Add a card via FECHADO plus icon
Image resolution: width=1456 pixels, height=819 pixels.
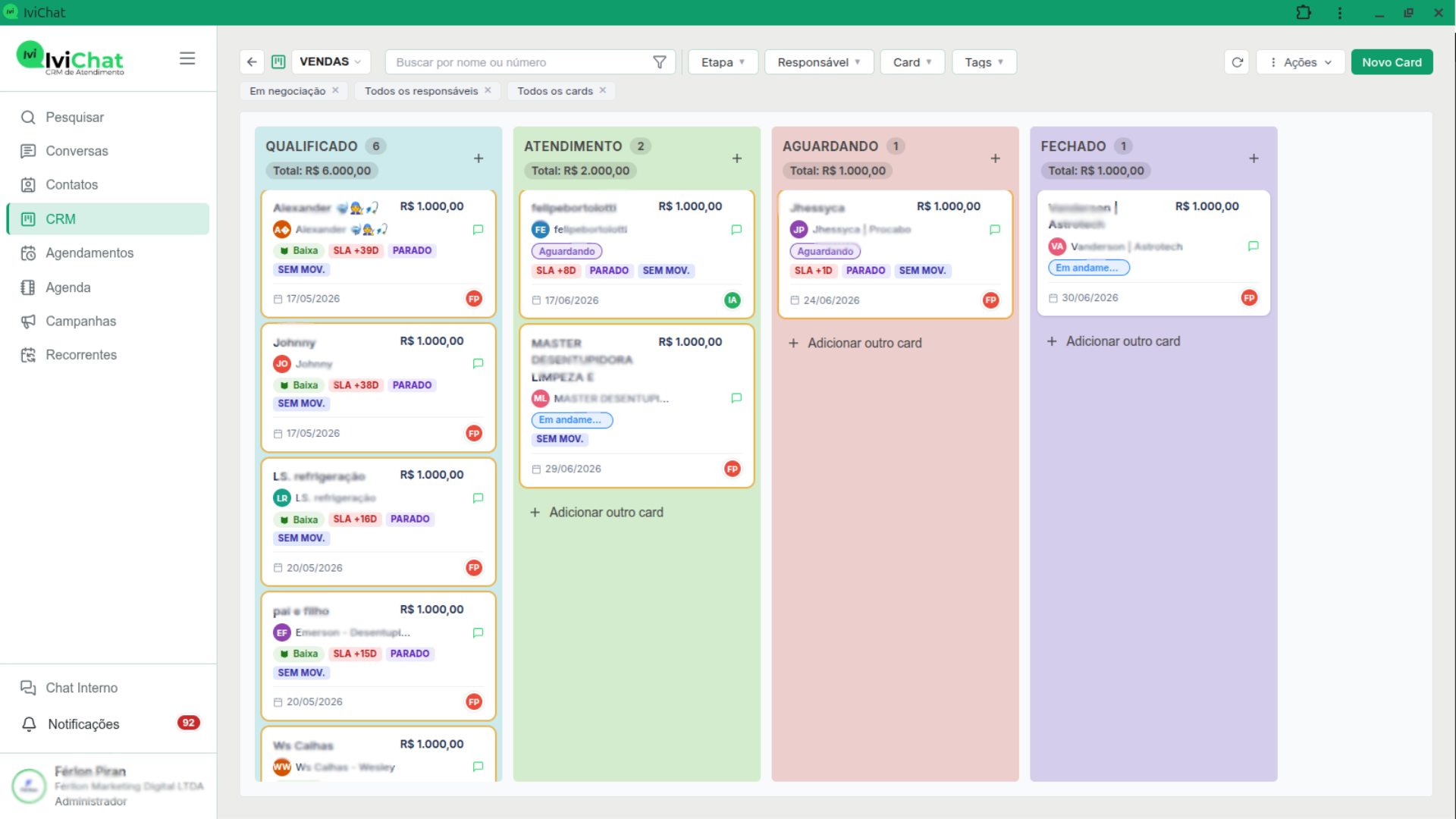(x=1254, y=158)
